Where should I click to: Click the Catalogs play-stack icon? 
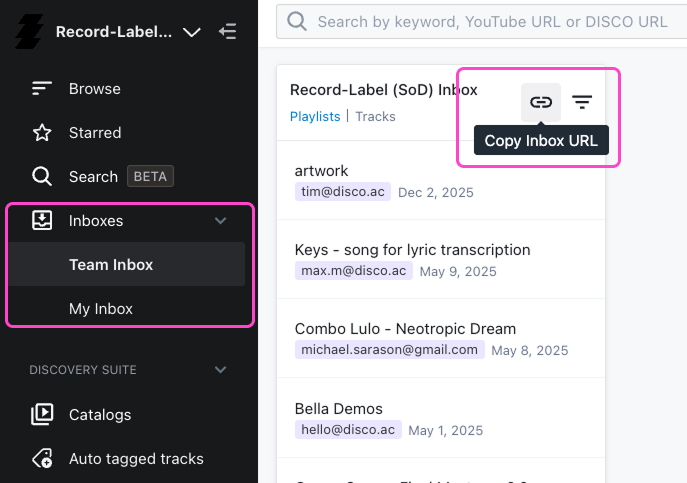coord(42,414)
